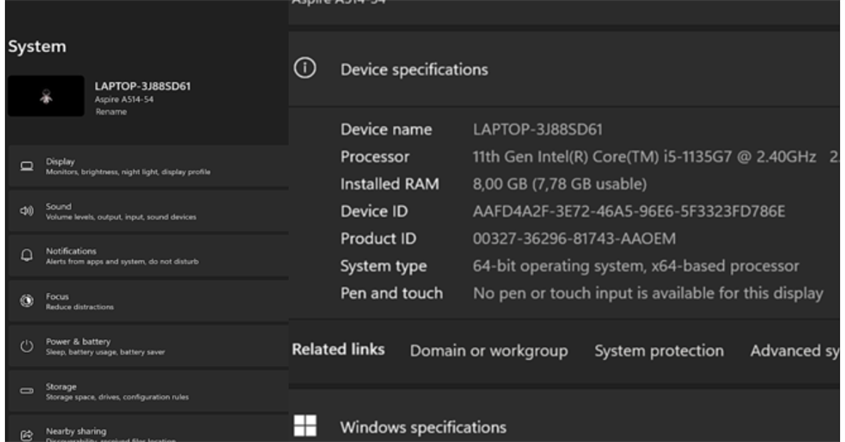Open Notifications settings
Image resolution: width=845 pixels, height=442 pixels.
click(x=149, y=255)
